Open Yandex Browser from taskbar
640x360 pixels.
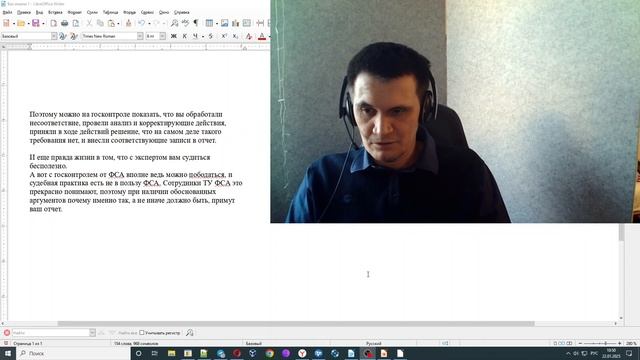302,353
